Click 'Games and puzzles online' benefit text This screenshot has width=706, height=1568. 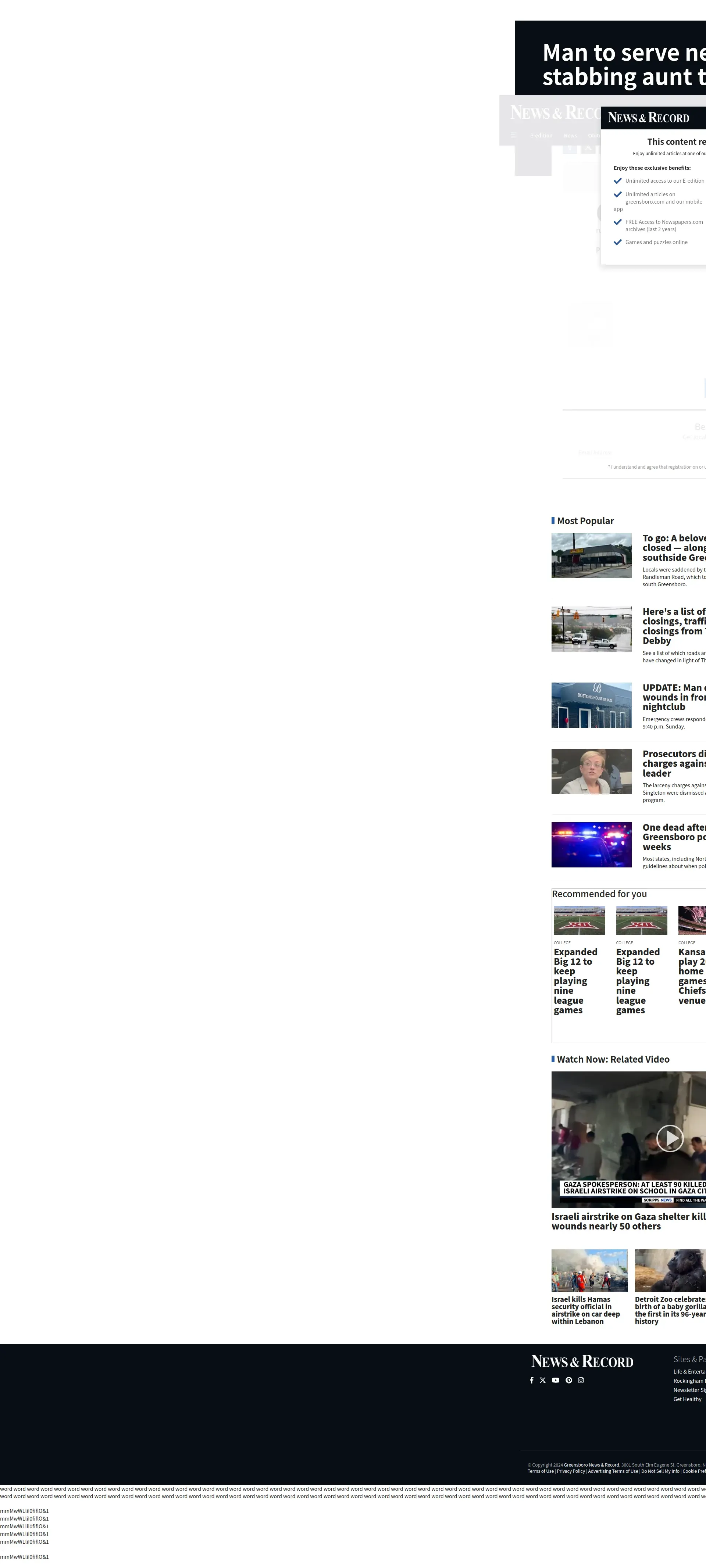click(656, 242)
